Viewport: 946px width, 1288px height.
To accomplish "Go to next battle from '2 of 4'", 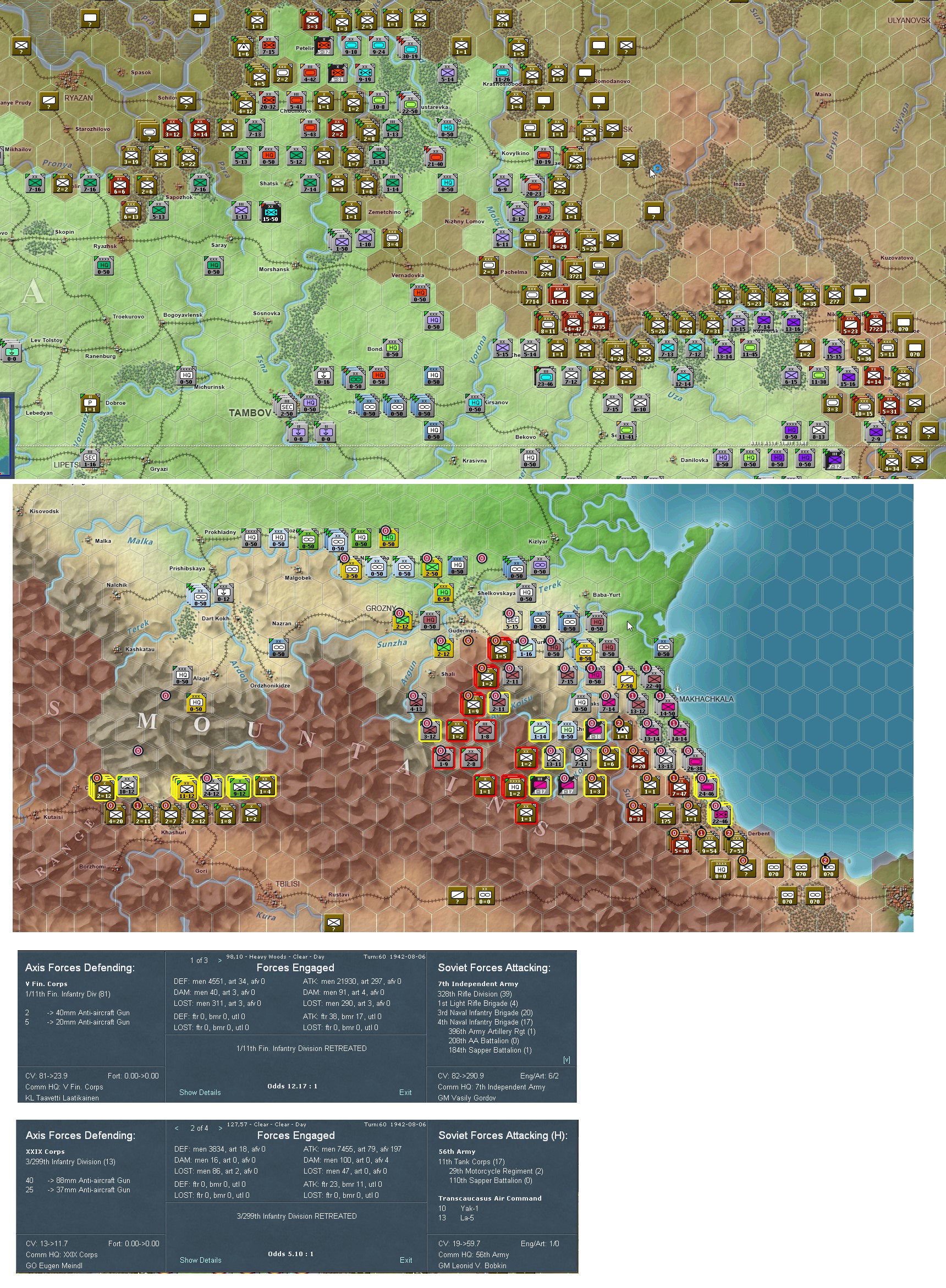I will click(220, 1129).
